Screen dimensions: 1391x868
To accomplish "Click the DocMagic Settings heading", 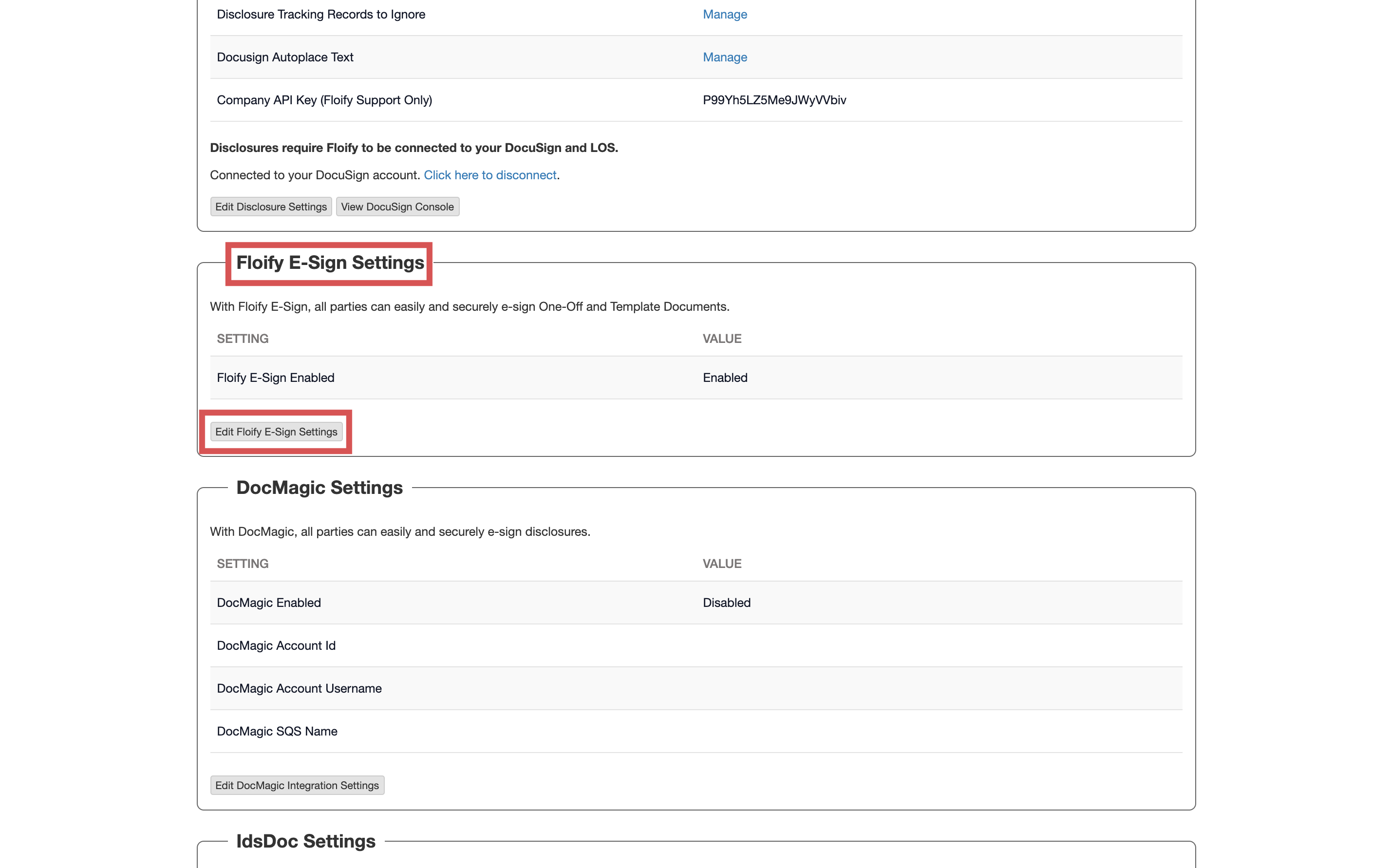I will click(x=319, y=487).
